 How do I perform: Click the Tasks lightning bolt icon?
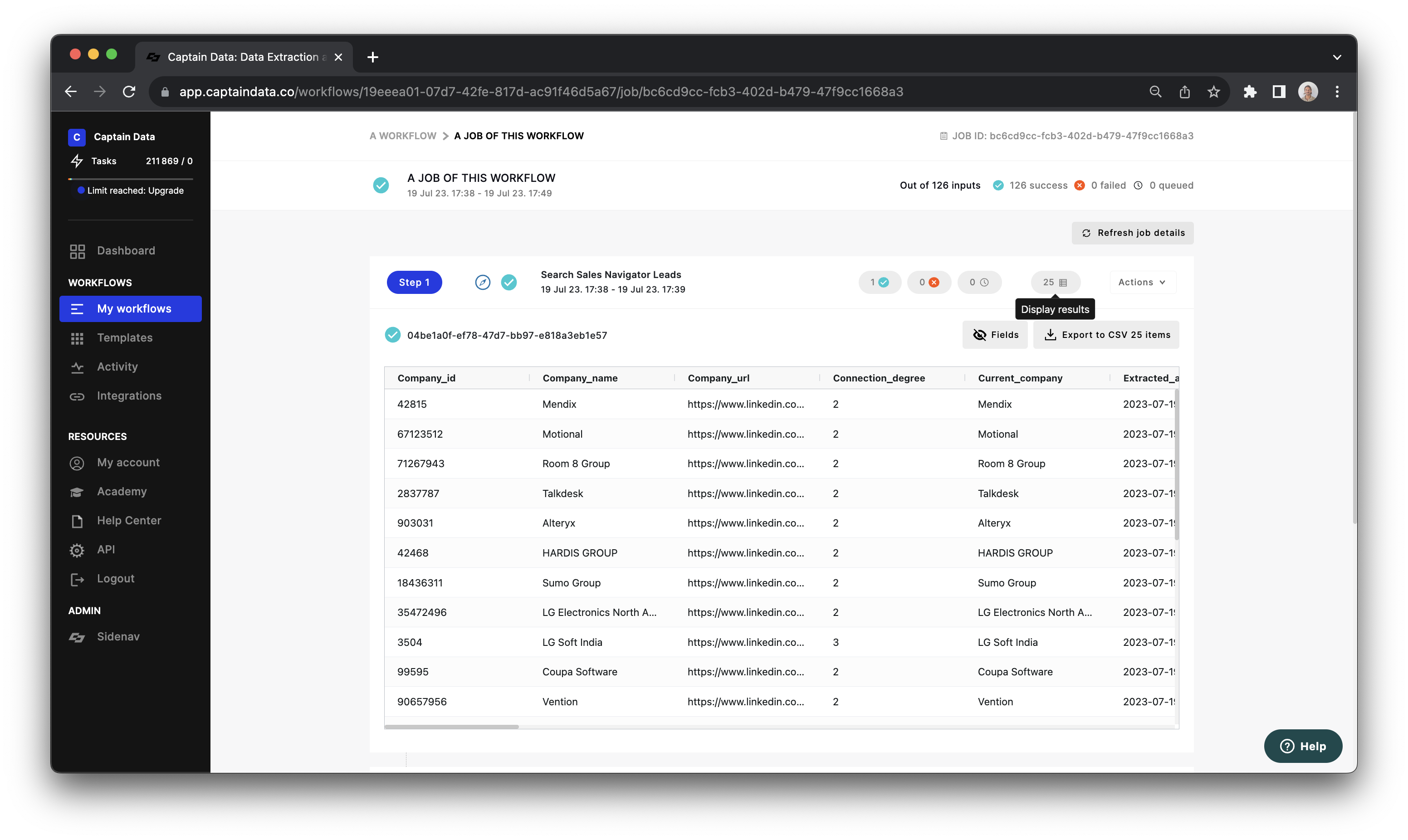pyautogui.click(x=77, y=161)
